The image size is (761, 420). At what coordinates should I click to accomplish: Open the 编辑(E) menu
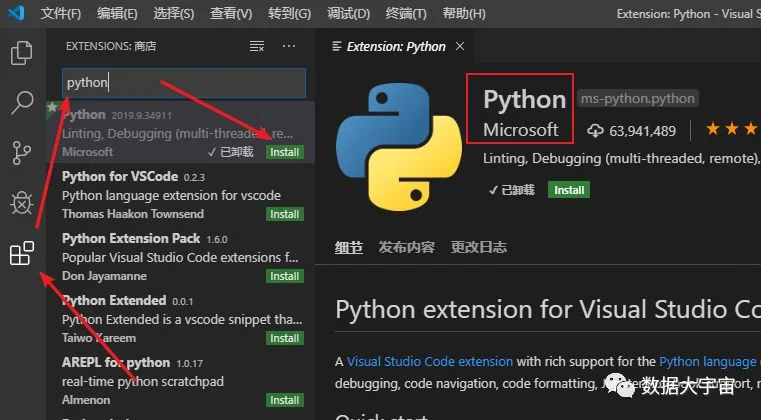[x=117, y=13]
